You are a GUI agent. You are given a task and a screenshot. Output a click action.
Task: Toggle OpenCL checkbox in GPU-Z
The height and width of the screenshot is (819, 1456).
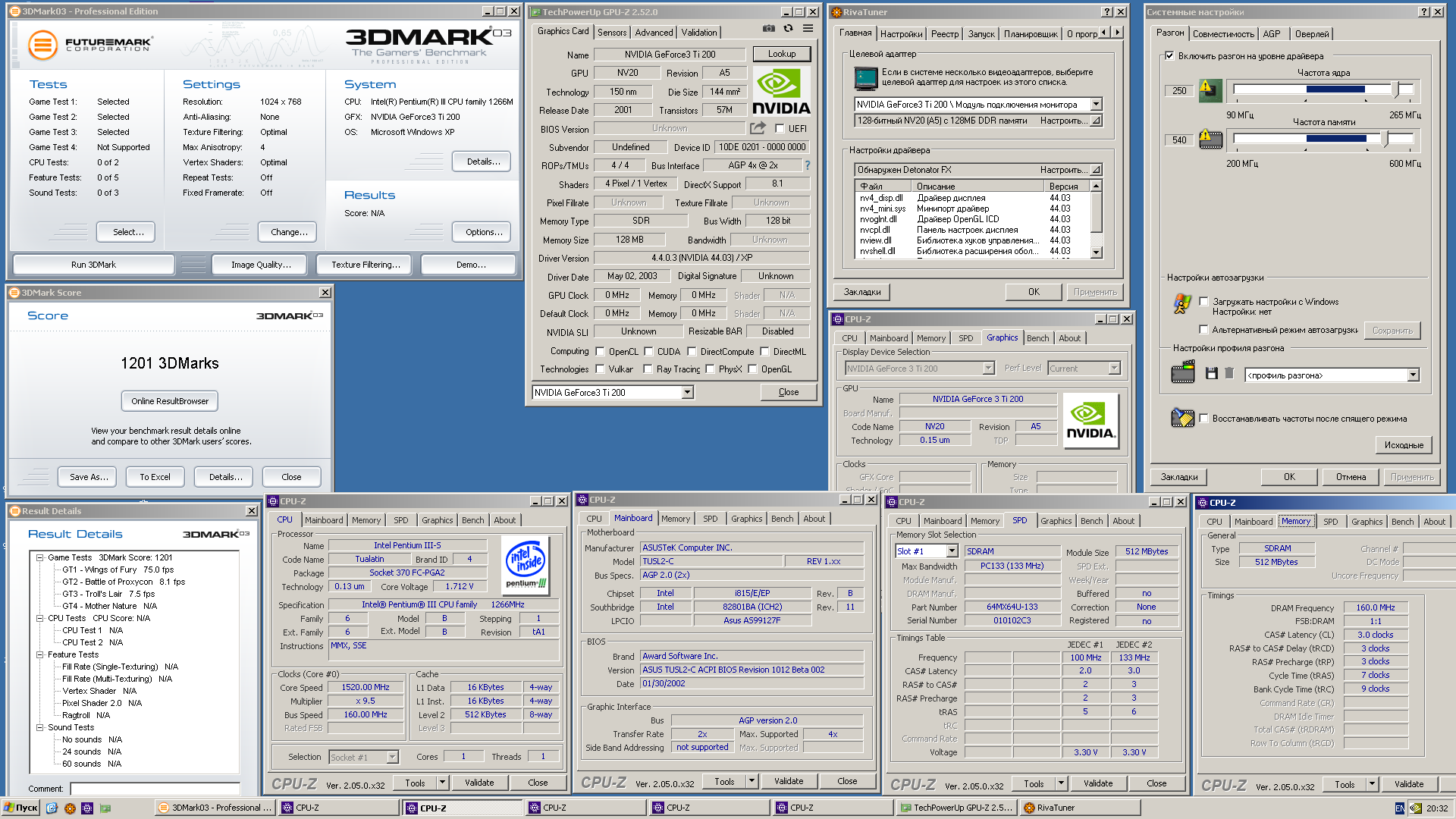click(x=600, y=352)
